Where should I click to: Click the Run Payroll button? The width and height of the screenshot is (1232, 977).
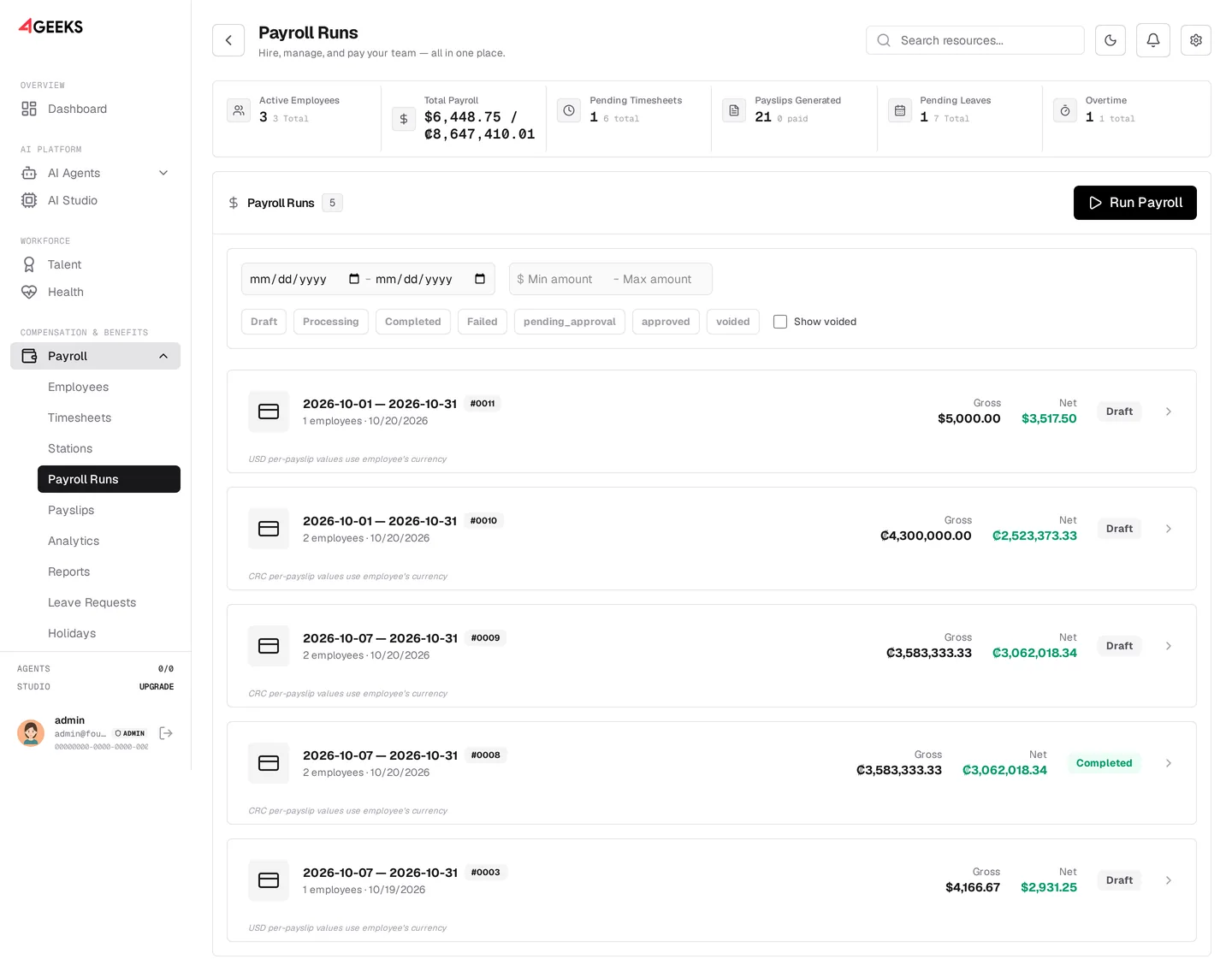click(1135, 203)
